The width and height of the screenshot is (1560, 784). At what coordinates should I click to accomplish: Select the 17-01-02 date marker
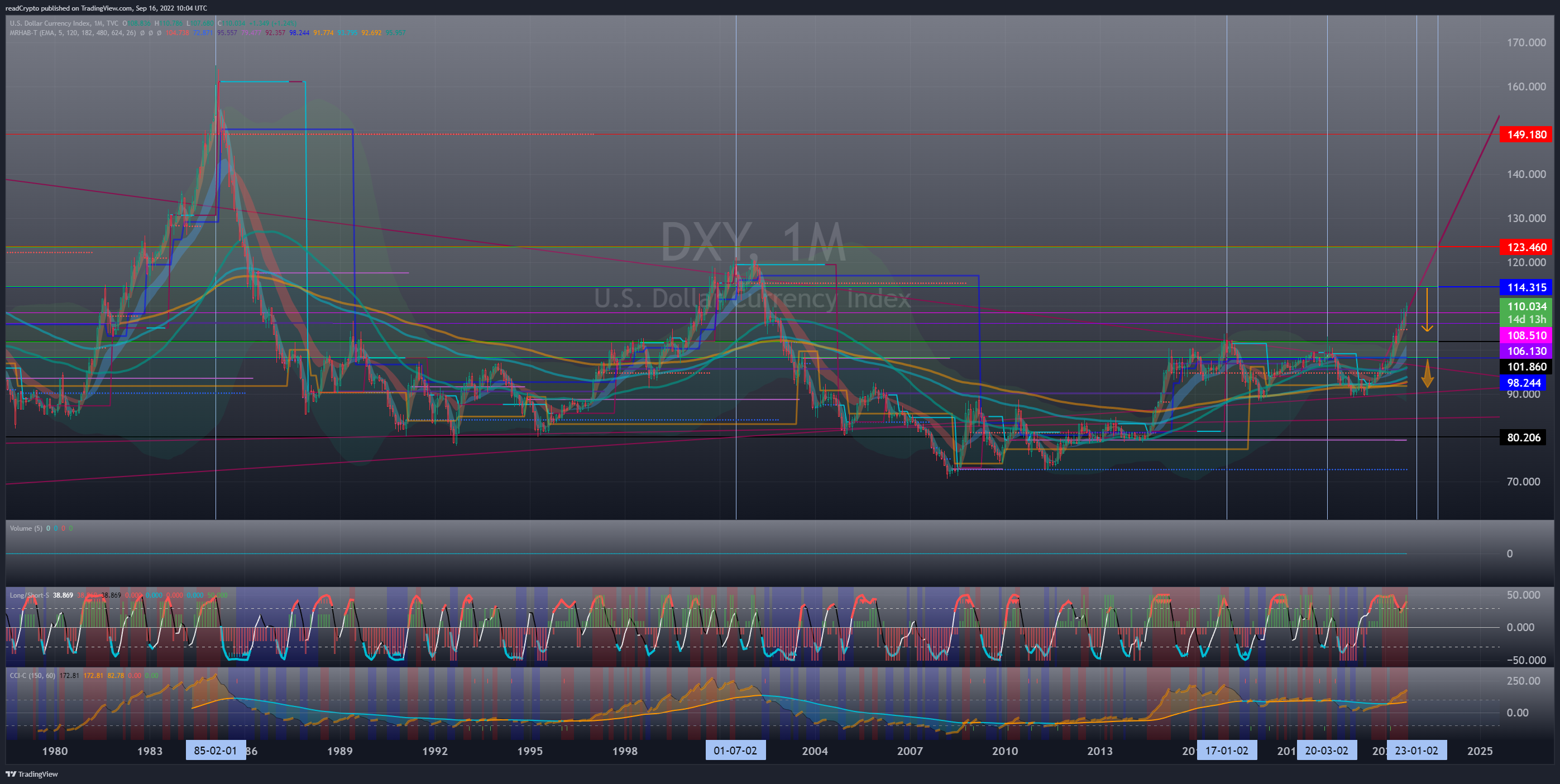coord(1226,751)
